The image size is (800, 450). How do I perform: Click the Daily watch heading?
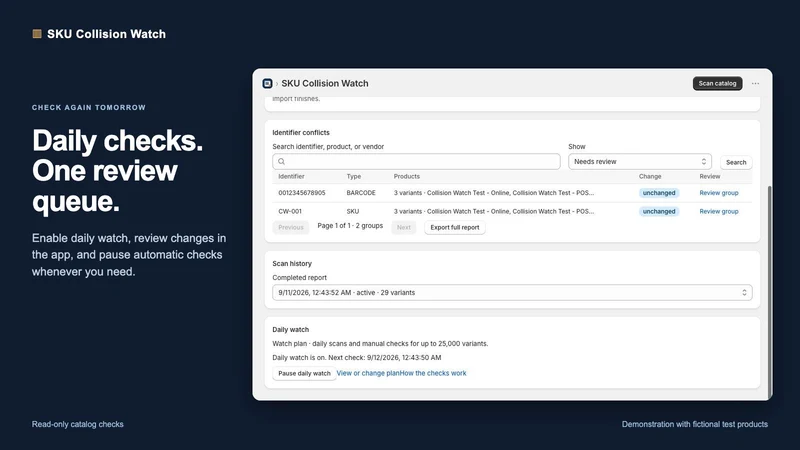pyautogui.click(x=290, y=329)
